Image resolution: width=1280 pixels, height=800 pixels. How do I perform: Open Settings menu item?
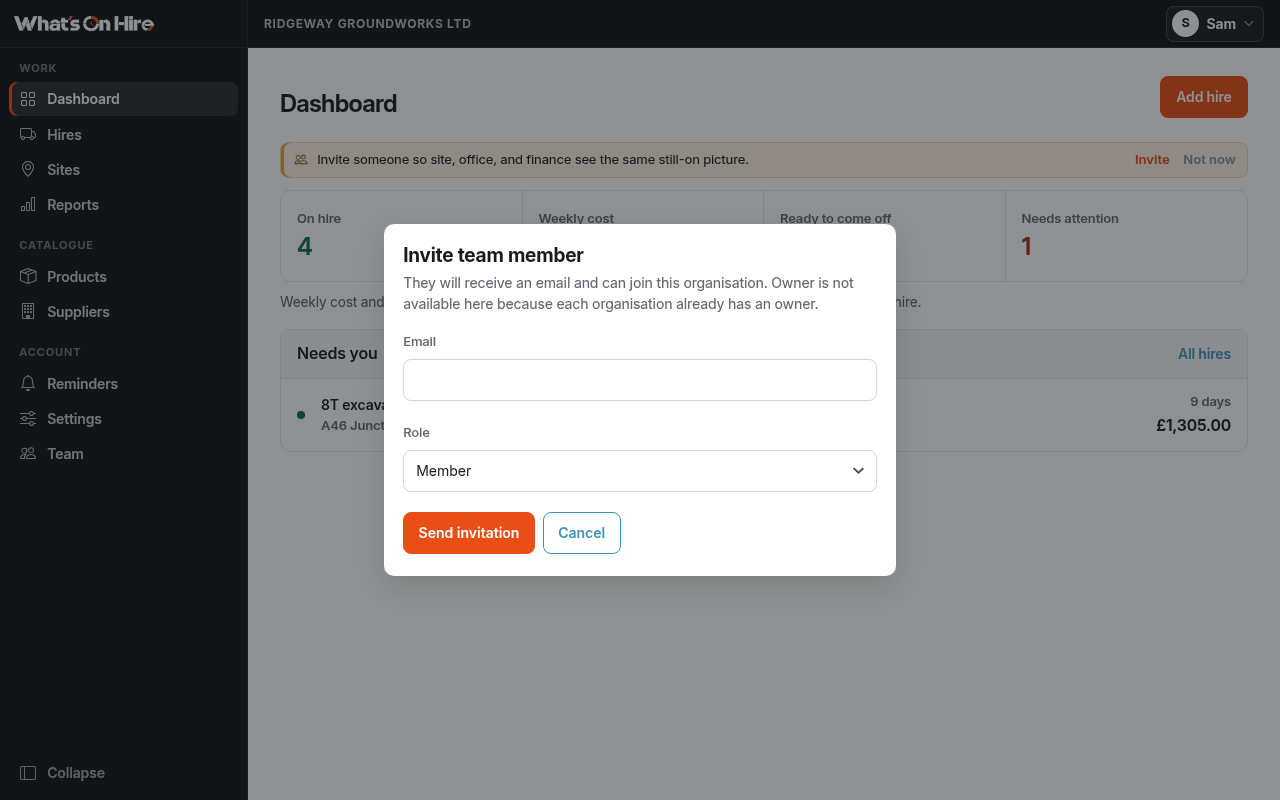(x=124, y=418)
